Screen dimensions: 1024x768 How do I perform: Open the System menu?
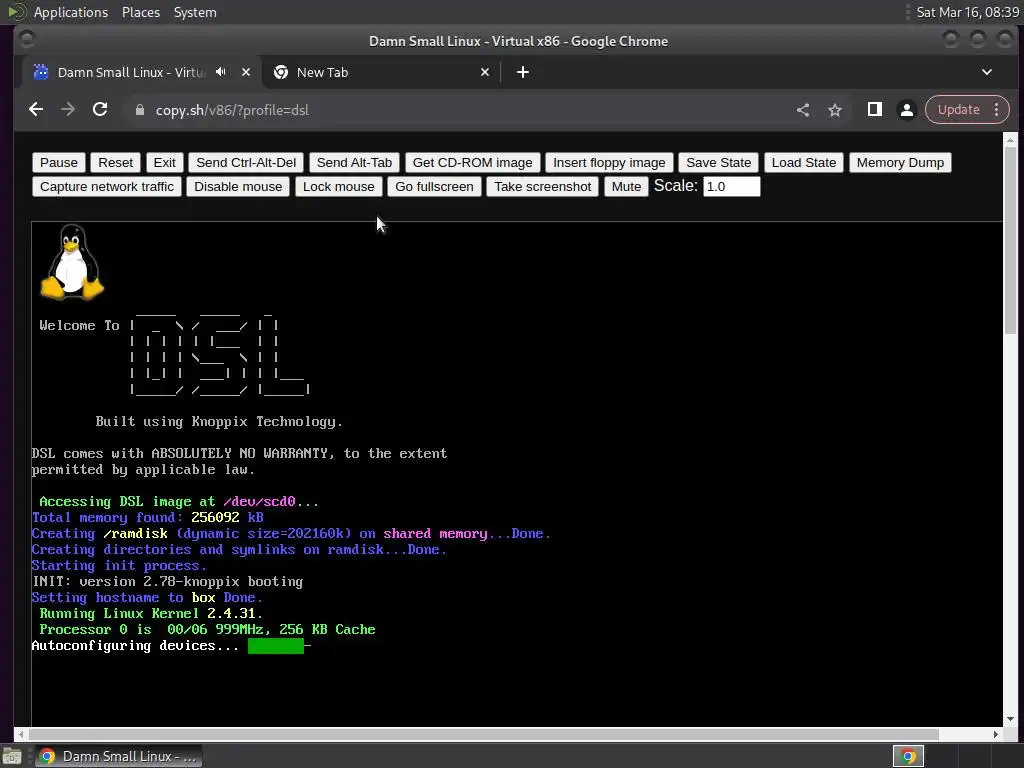(195, 12)
